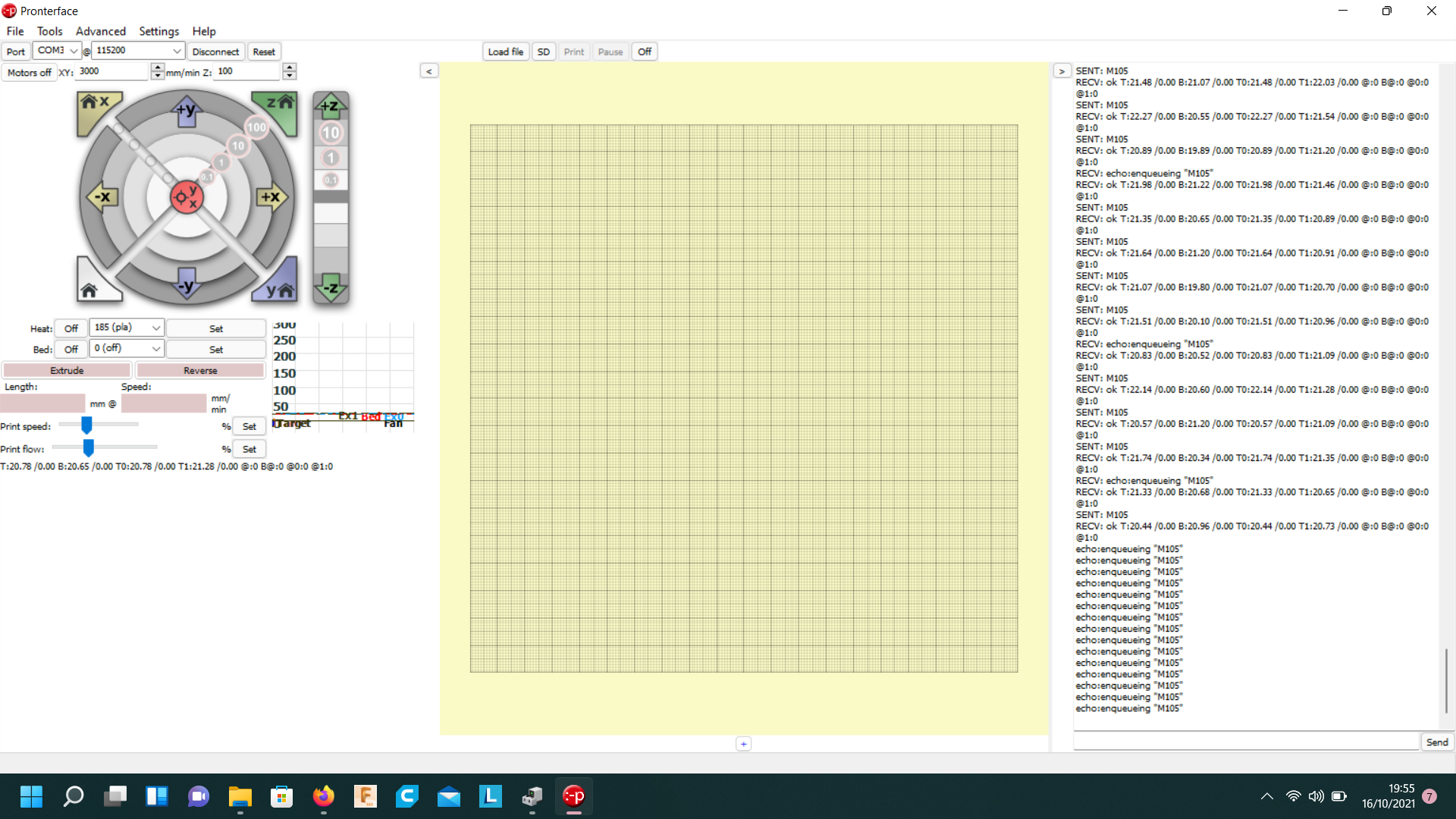This screenshot has width=1456, height=819.
Task: Toggle the hotend Heat Off button
Action: (71, 328)
